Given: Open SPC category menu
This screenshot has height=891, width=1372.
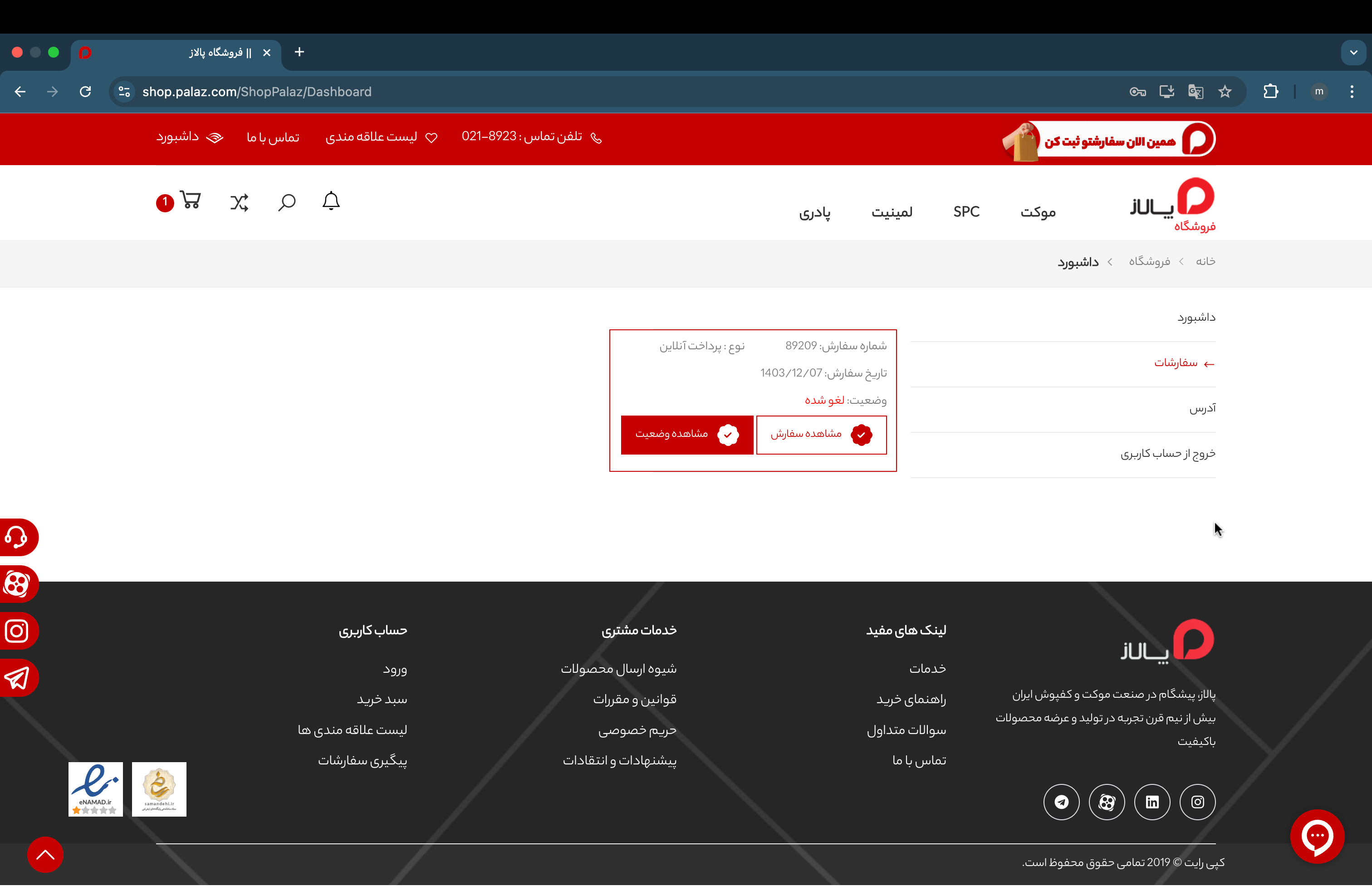Looking at the screenshot, I should 967,211.
